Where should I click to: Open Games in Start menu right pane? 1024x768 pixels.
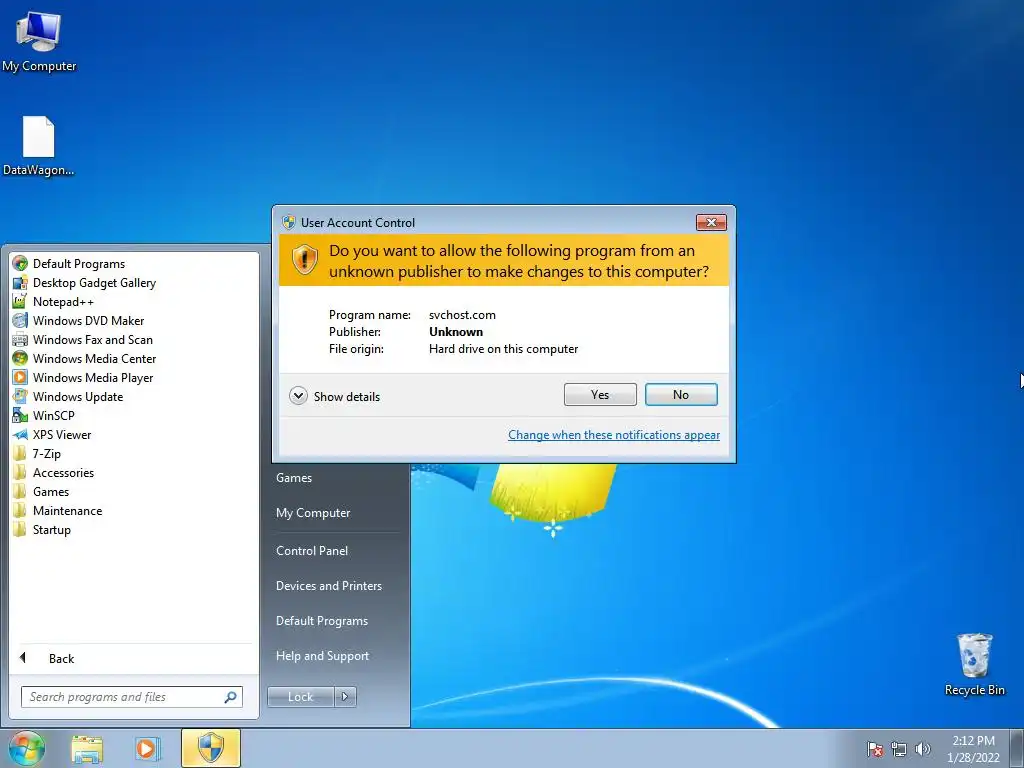pyautogui.click(x=294, y=477)
